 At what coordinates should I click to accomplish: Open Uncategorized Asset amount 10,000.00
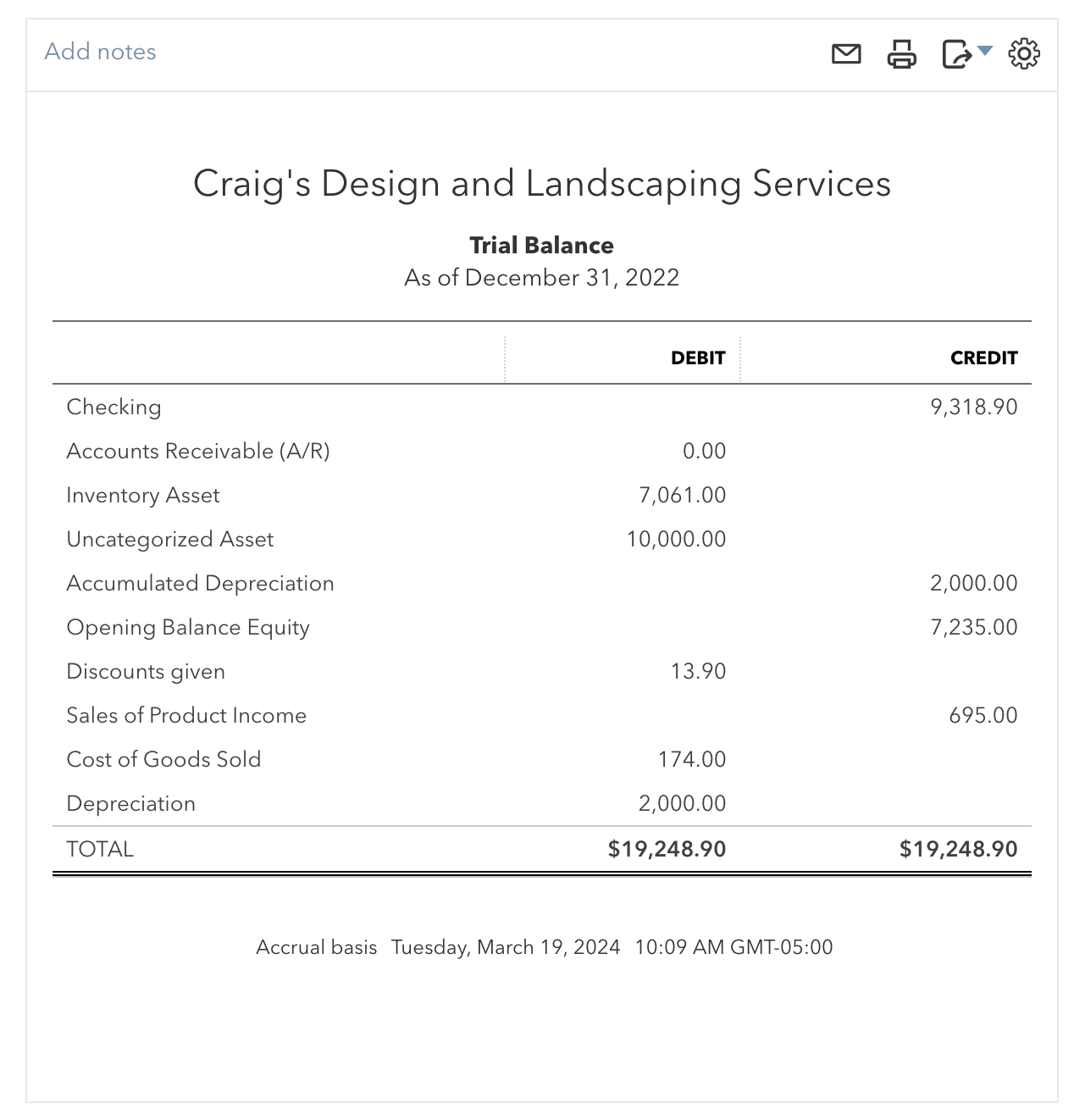tap(676, 540)
